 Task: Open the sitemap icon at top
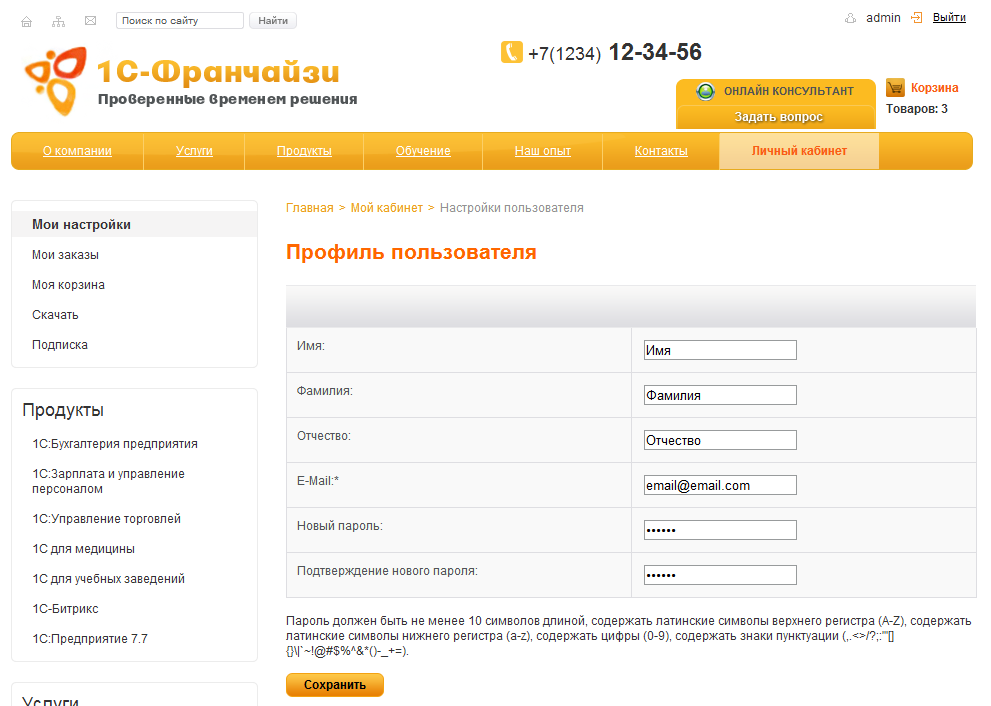pos(58,21)
